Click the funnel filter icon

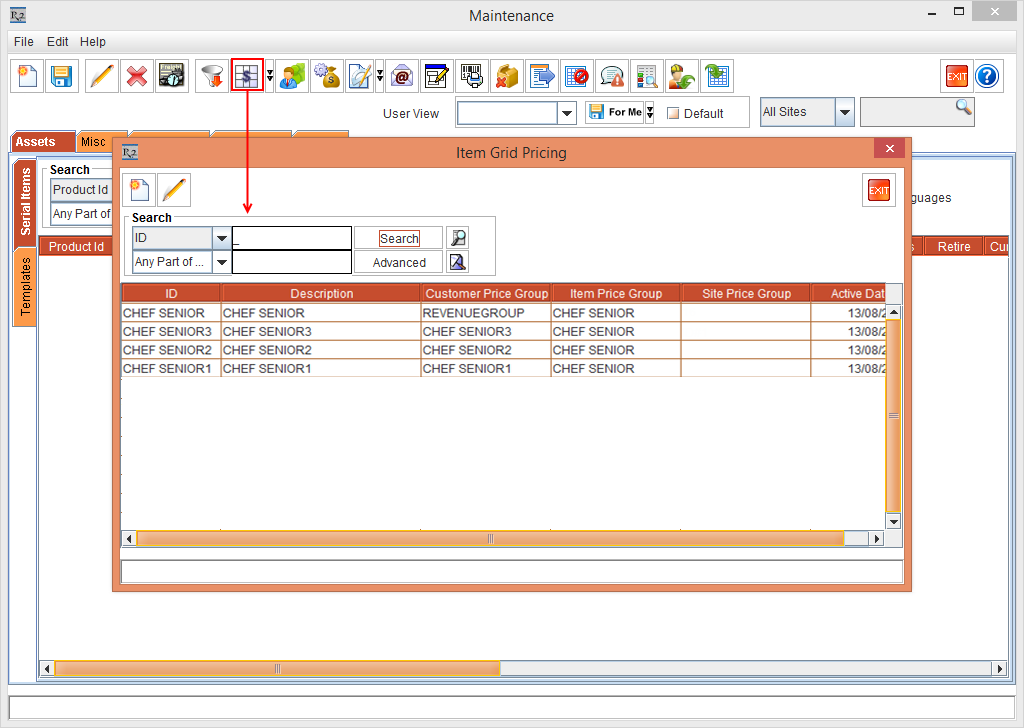click(x=211, y=76)
